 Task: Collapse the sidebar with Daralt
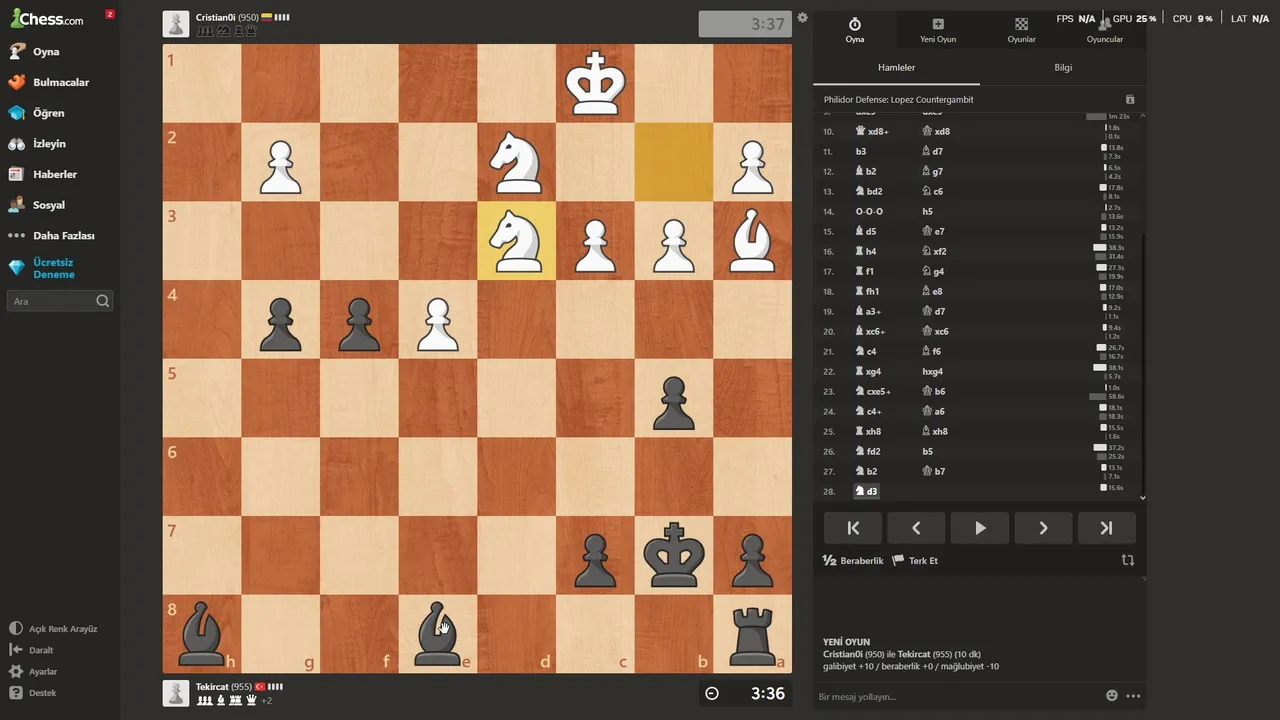click(x=32, y=650)
